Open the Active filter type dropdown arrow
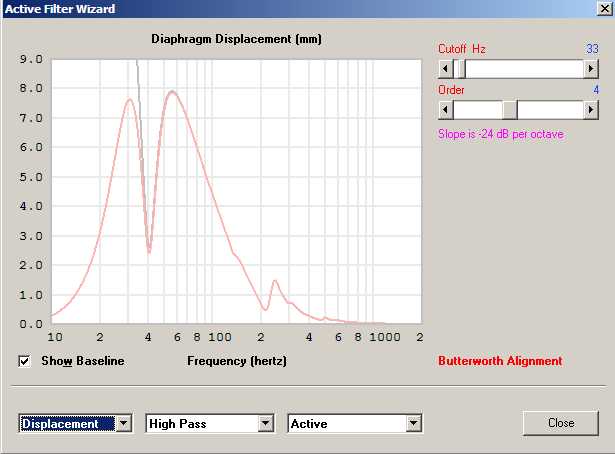 pos(413,423)
